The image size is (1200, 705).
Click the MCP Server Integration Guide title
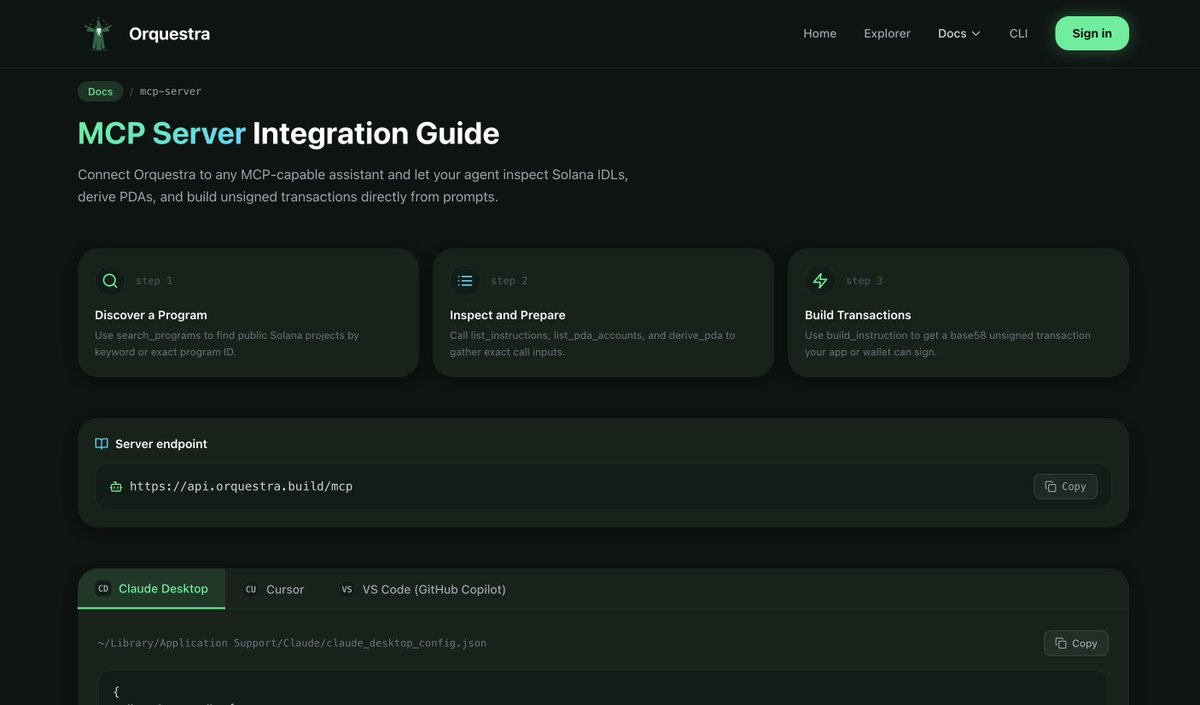point(289,133)
